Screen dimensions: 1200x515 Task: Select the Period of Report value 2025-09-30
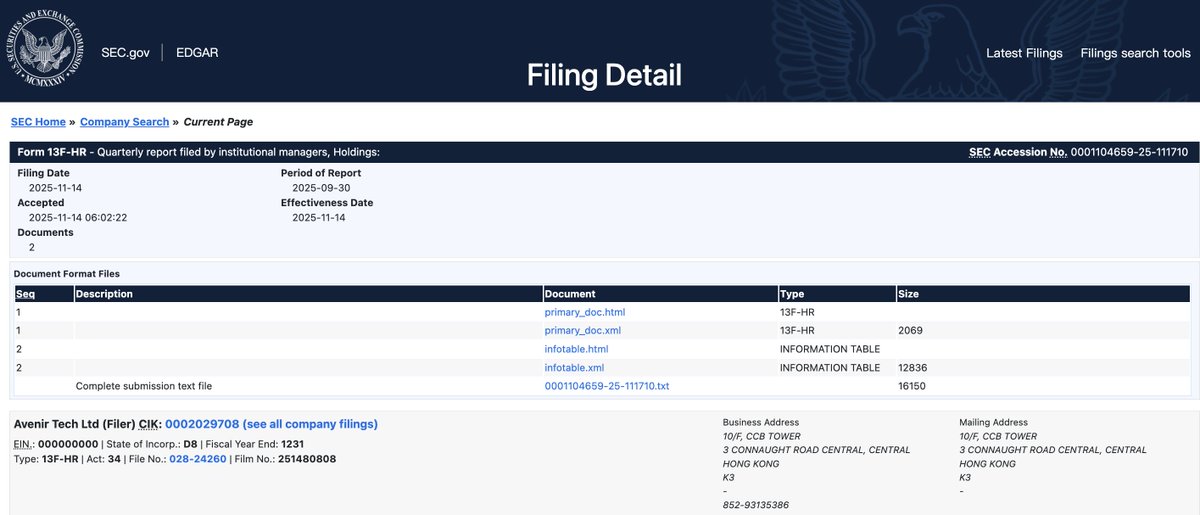point(322,188)
